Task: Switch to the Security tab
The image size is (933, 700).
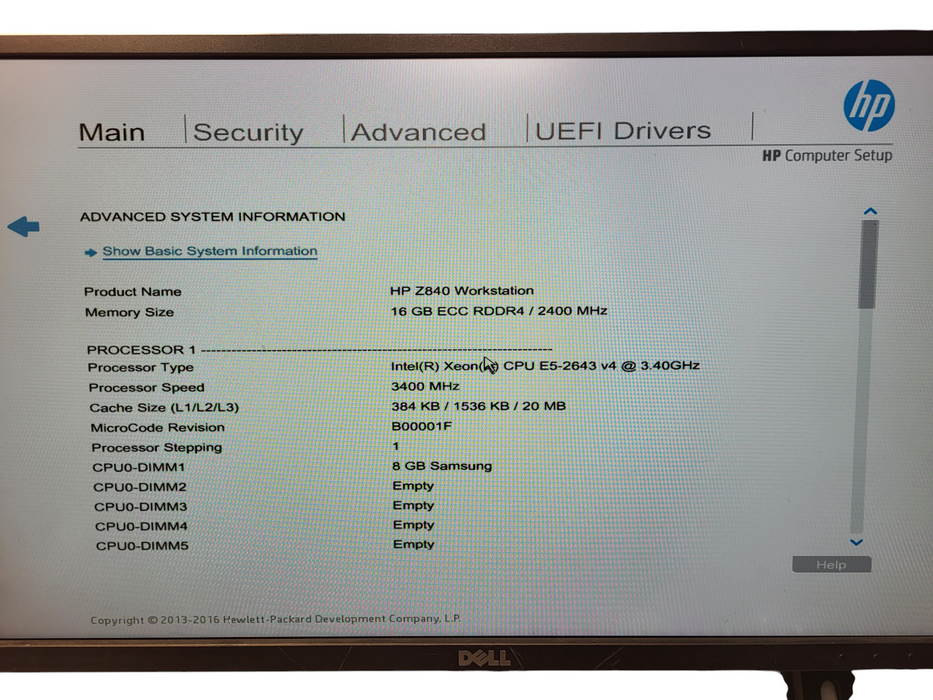Action: pos(248,132)
